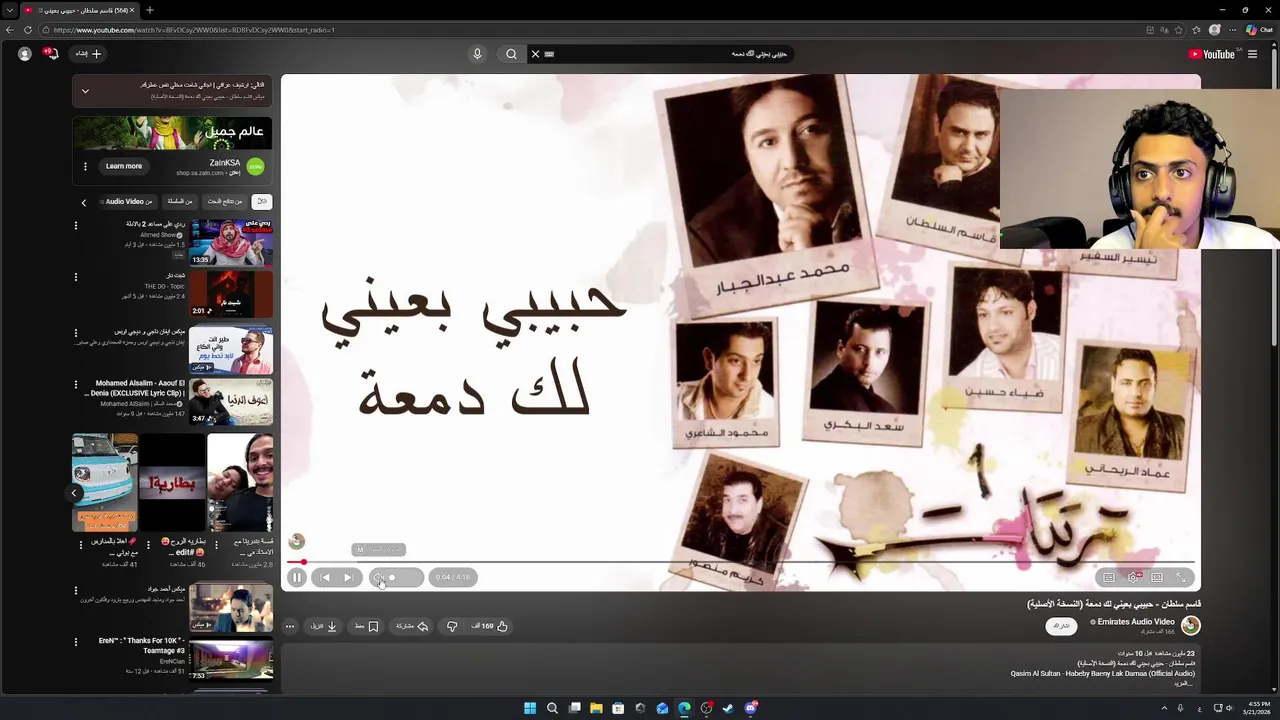Open the EreN 'Thanks For 10K' Teamtage video

pyautogui.click(x=231, y=661)
